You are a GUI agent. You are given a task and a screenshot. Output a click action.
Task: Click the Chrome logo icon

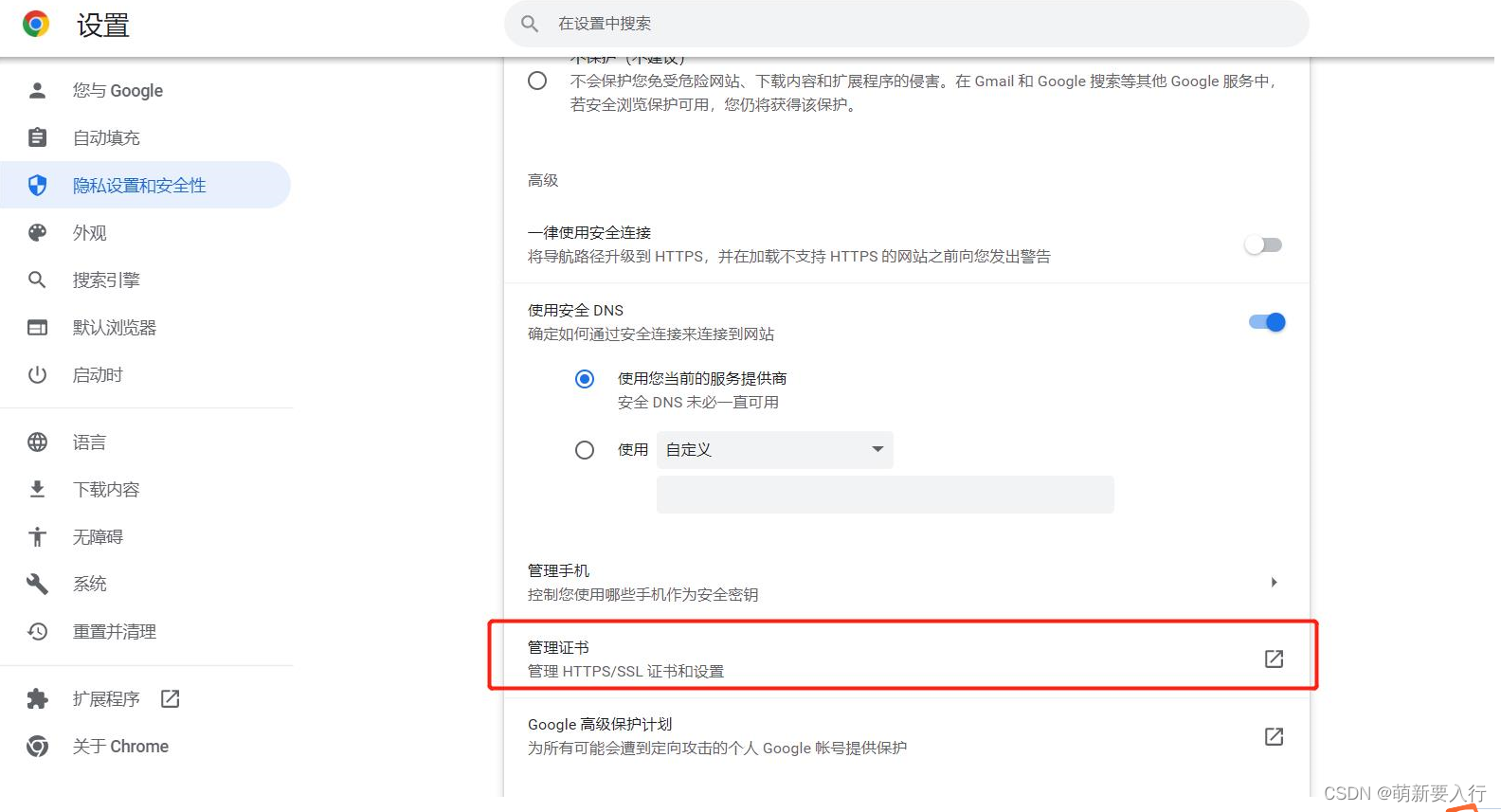[x=36, y=24]
